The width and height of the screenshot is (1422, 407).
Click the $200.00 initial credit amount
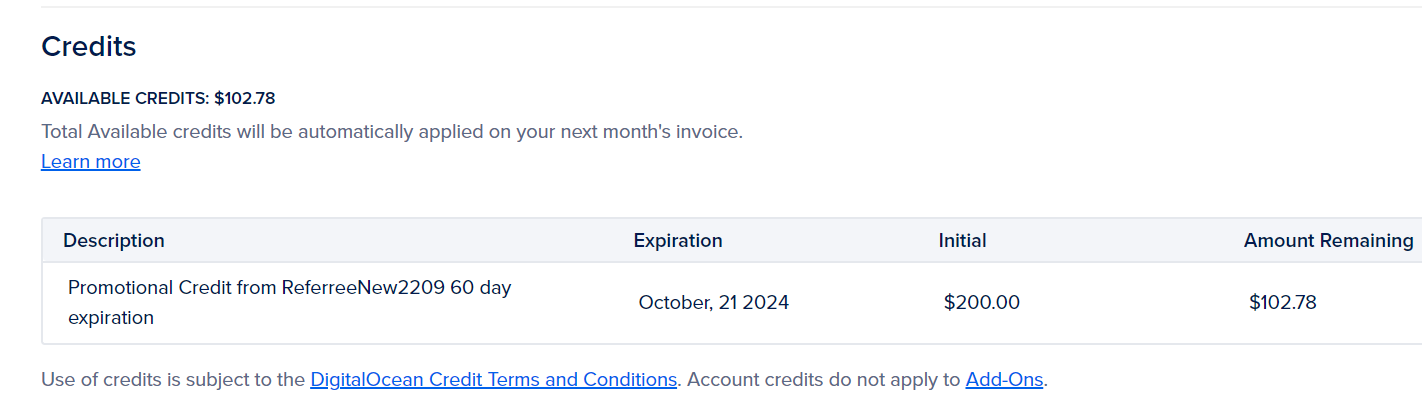(981, 303)
